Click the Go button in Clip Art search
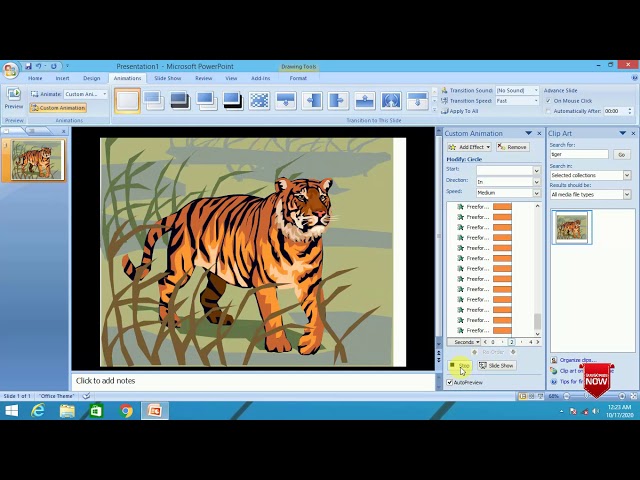 click(x=622, y=155)
